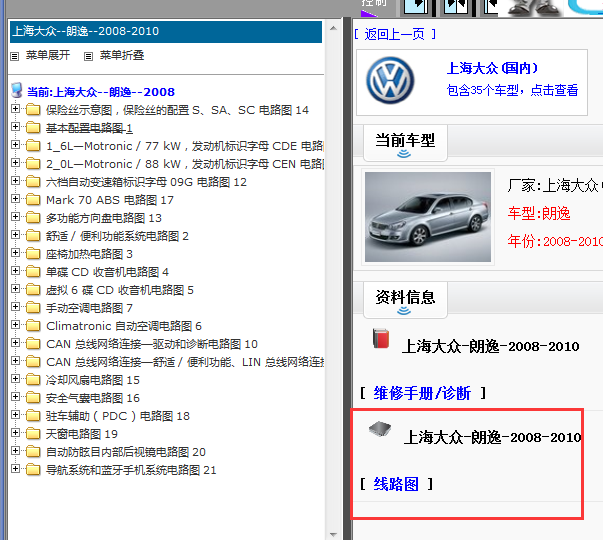Click folder icon of 自动防眩目内部后视镜电路图 20

pyautogui.click(x=33, y=452)
